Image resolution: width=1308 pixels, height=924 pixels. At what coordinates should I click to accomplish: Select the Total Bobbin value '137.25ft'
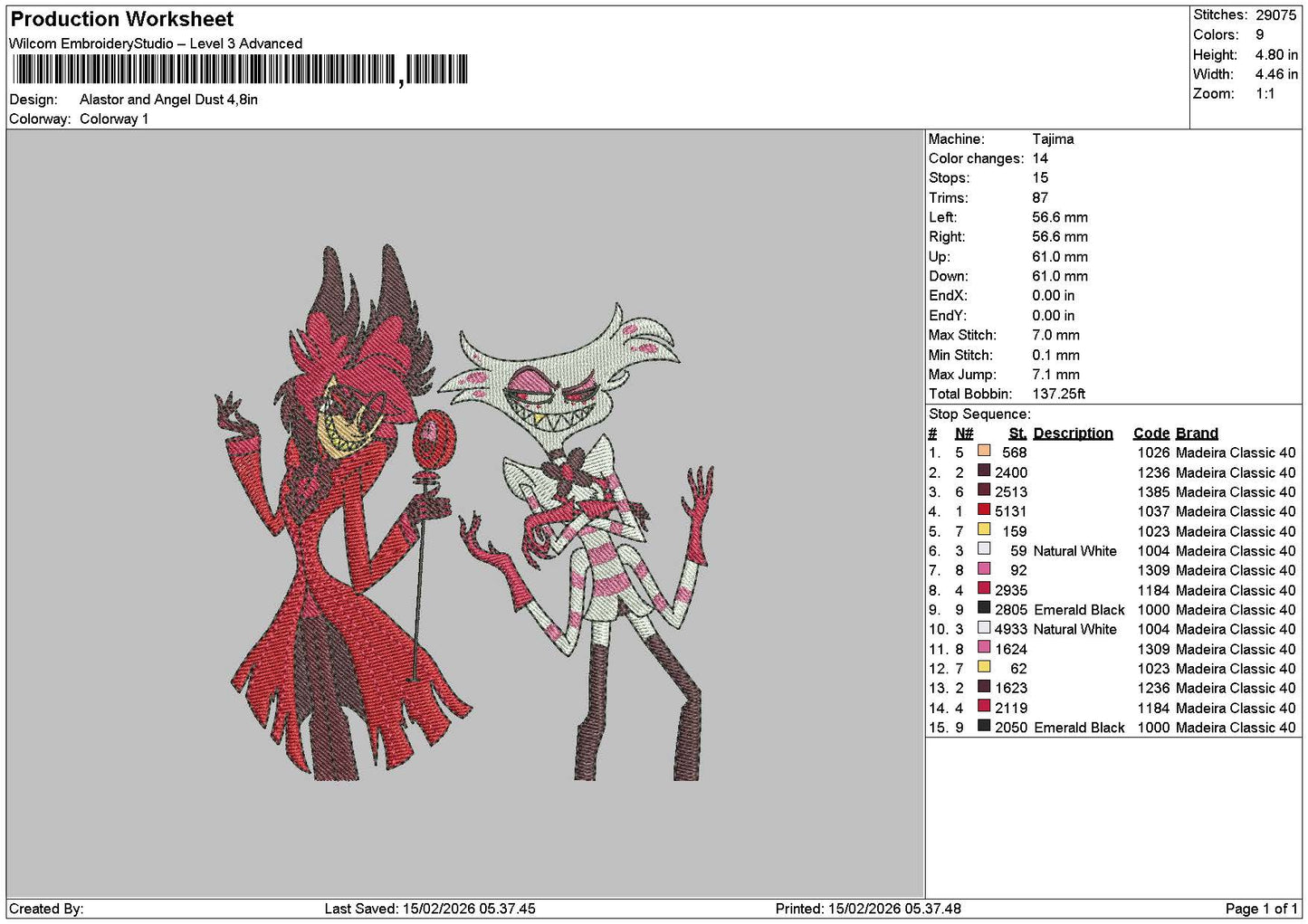tap(1059, 395)
